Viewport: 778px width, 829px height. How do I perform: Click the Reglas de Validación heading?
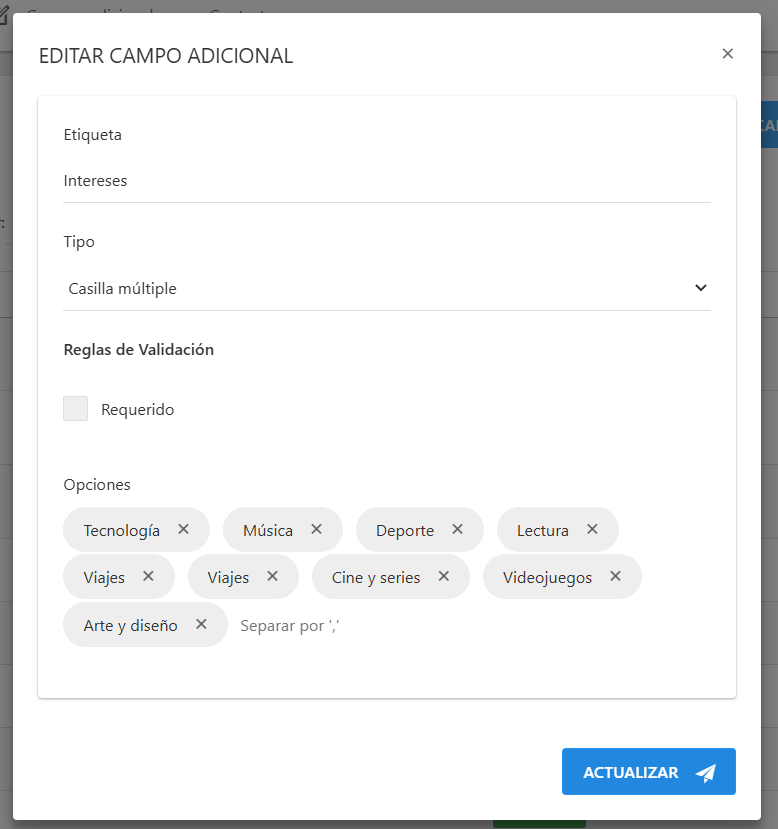139,349
